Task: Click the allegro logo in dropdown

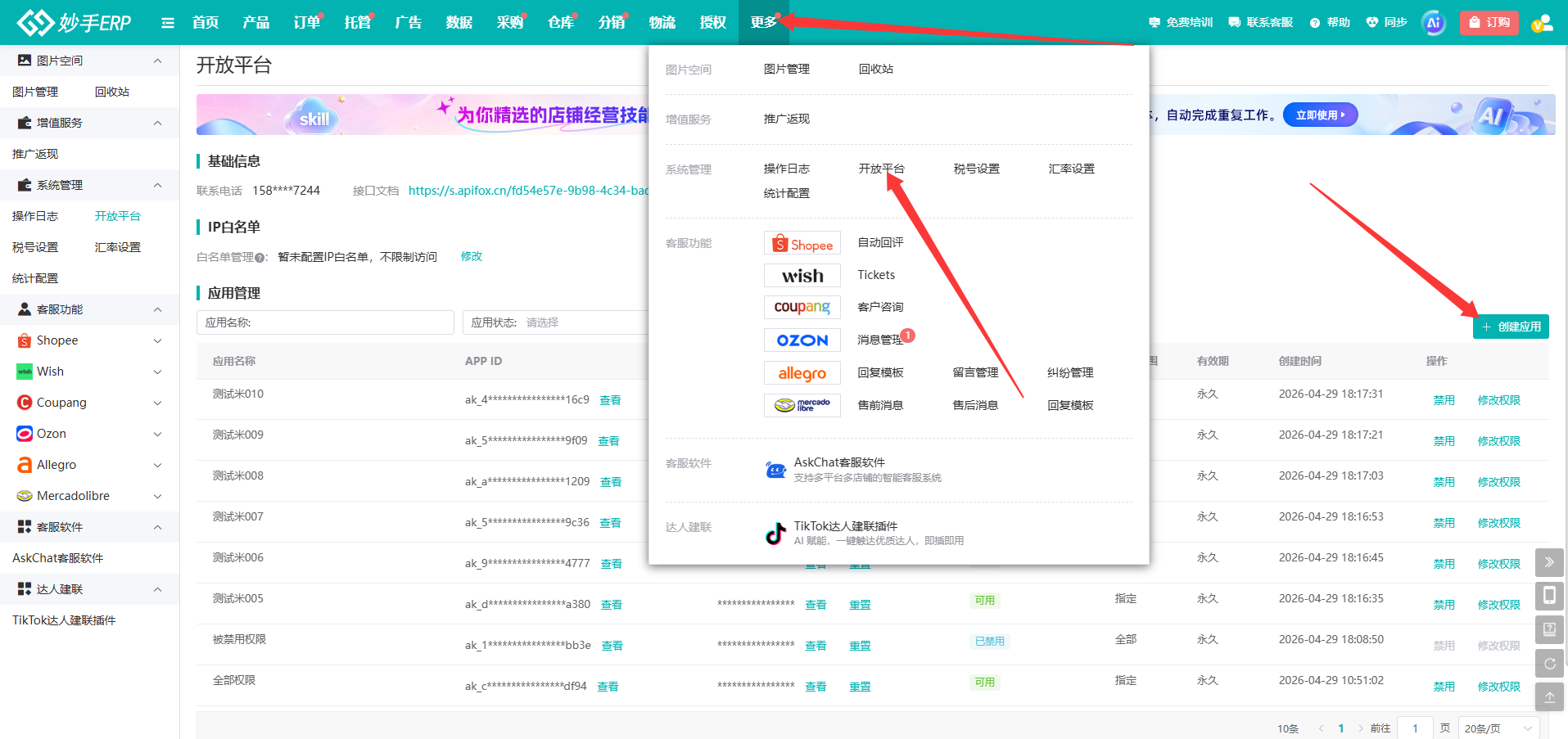Action: click(802, 373)
